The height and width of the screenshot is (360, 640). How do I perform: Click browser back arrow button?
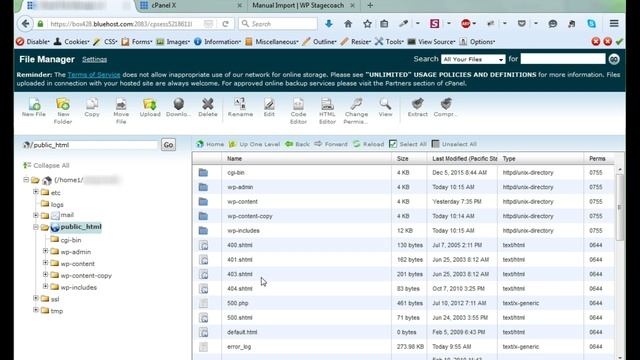(25, 24)
